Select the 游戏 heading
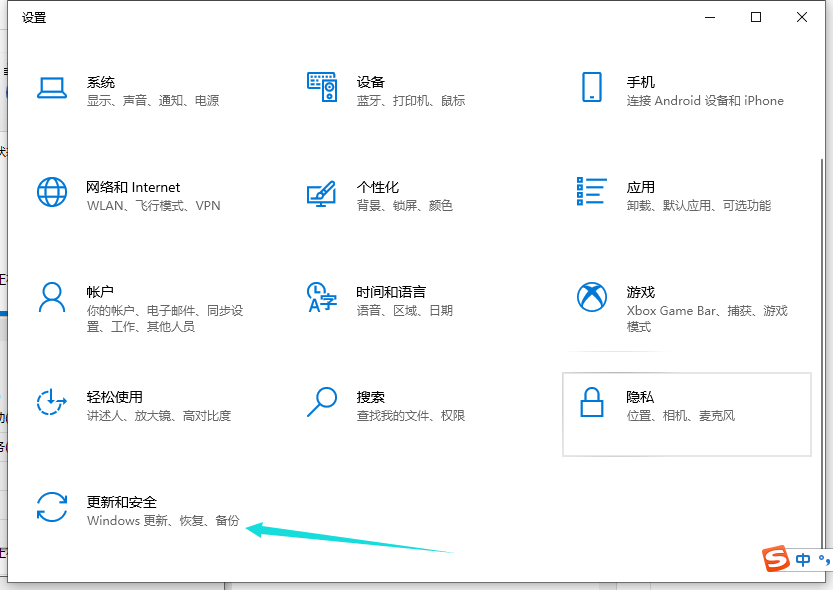 pos(640,292)
